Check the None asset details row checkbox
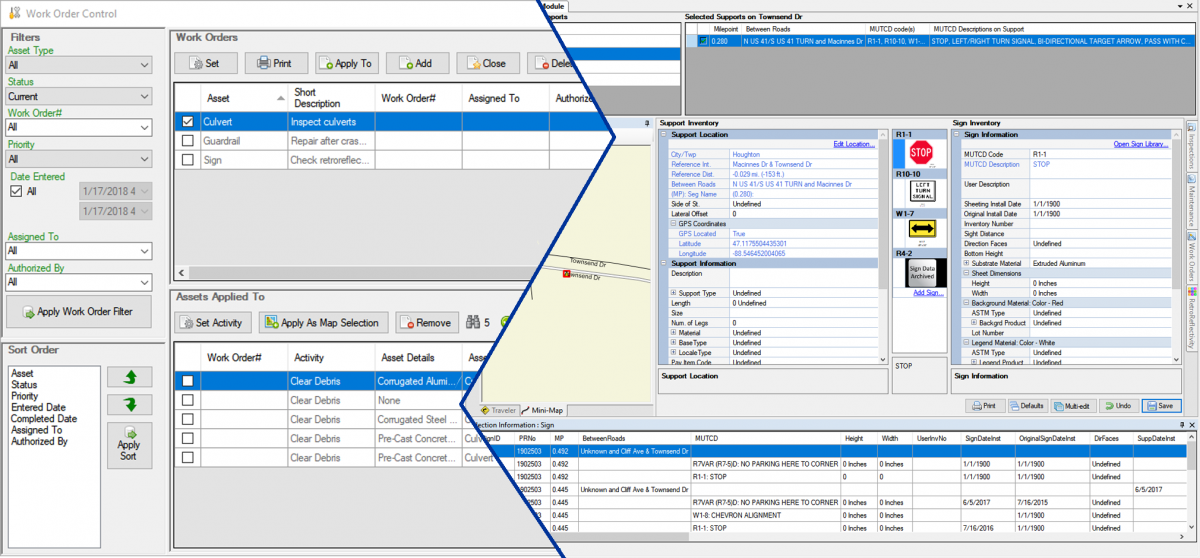 [187, 400]
